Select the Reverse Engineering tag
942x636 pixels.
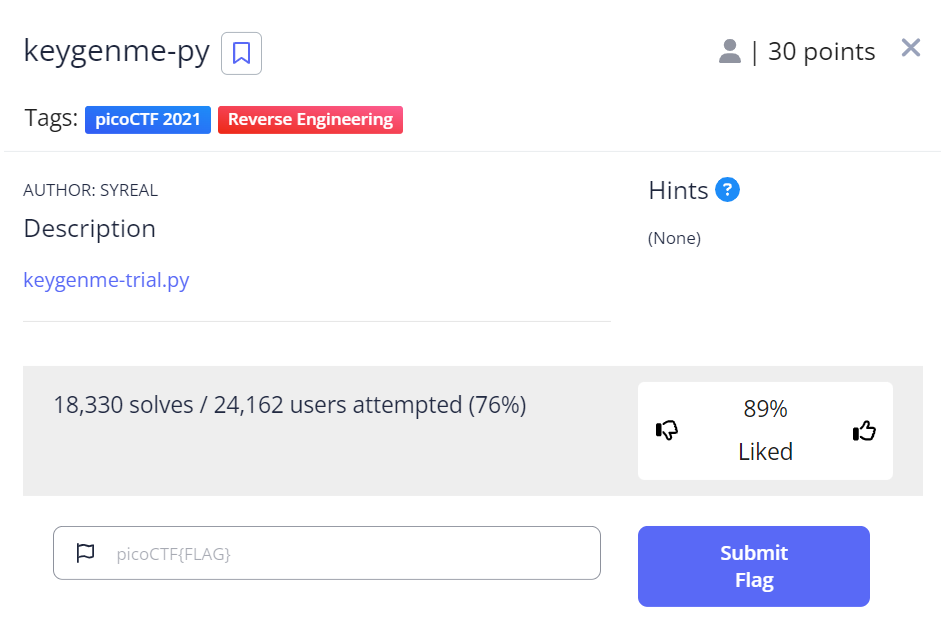click(x=310, y=120)
